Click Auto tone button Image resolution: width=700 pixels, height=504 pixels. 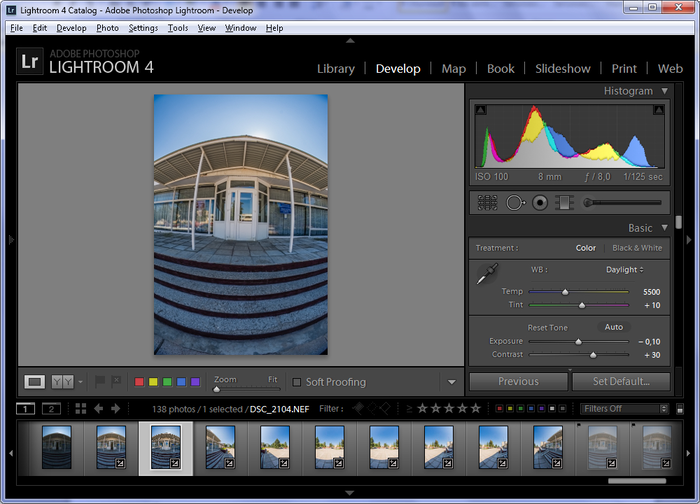[x=613, y=327]
